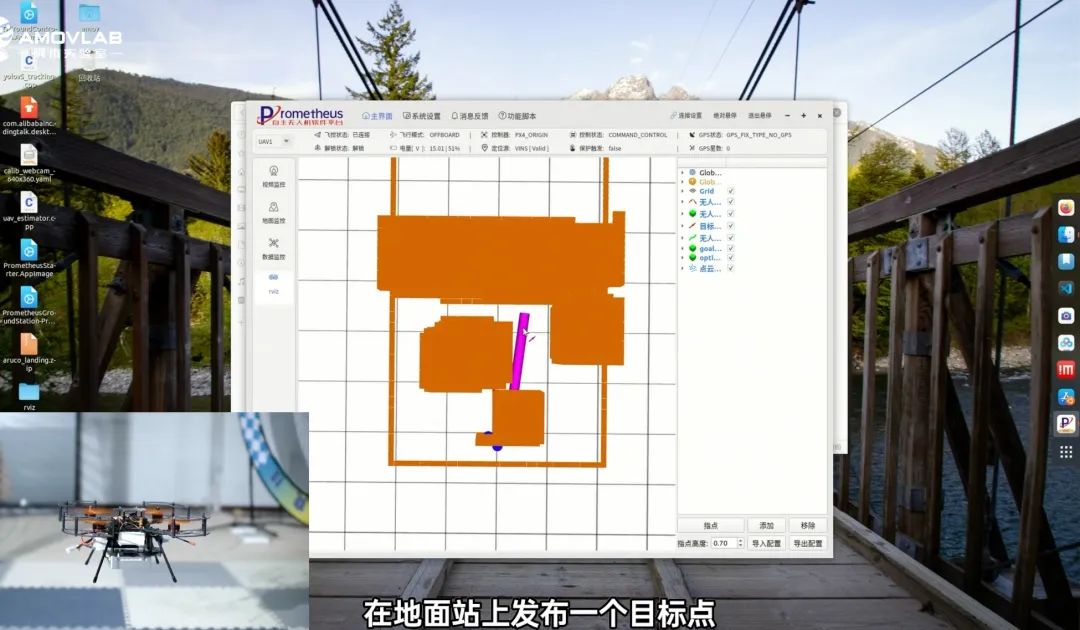Expand the Grid tree item arrow
The width and height of the screenshot is (1080, 630).
(682, 191)
